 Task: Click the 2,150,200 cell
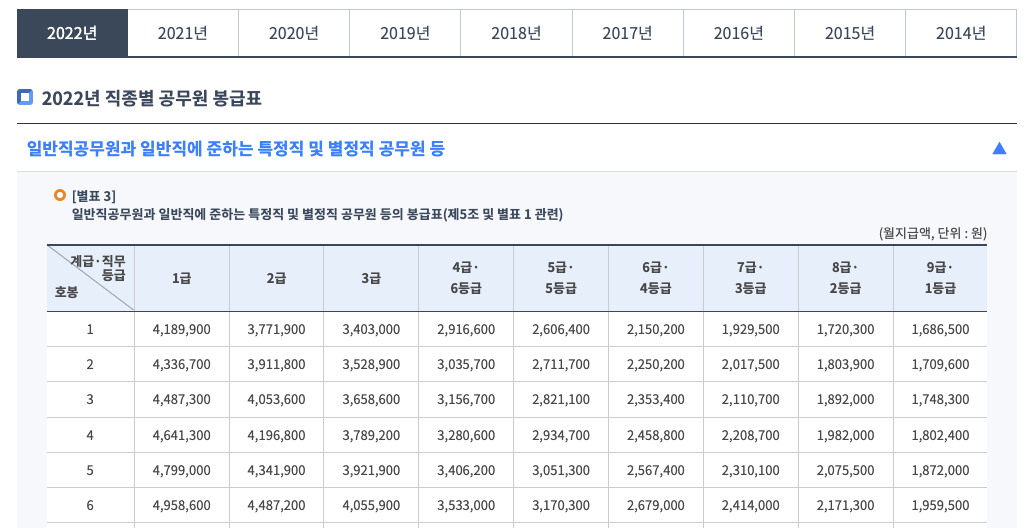[656, 329]
